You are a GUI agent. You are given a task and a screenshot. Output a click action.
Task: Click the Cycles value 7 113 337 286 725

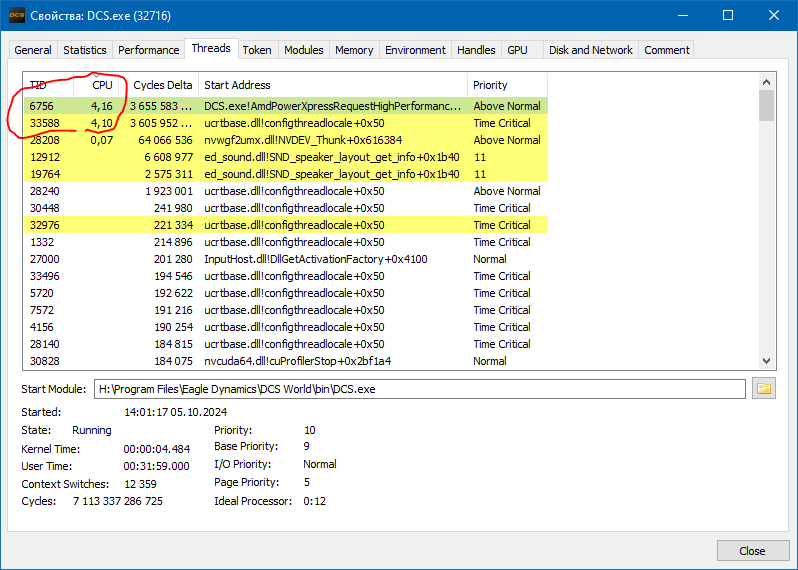pyautogui.click(x=118, y=501)
